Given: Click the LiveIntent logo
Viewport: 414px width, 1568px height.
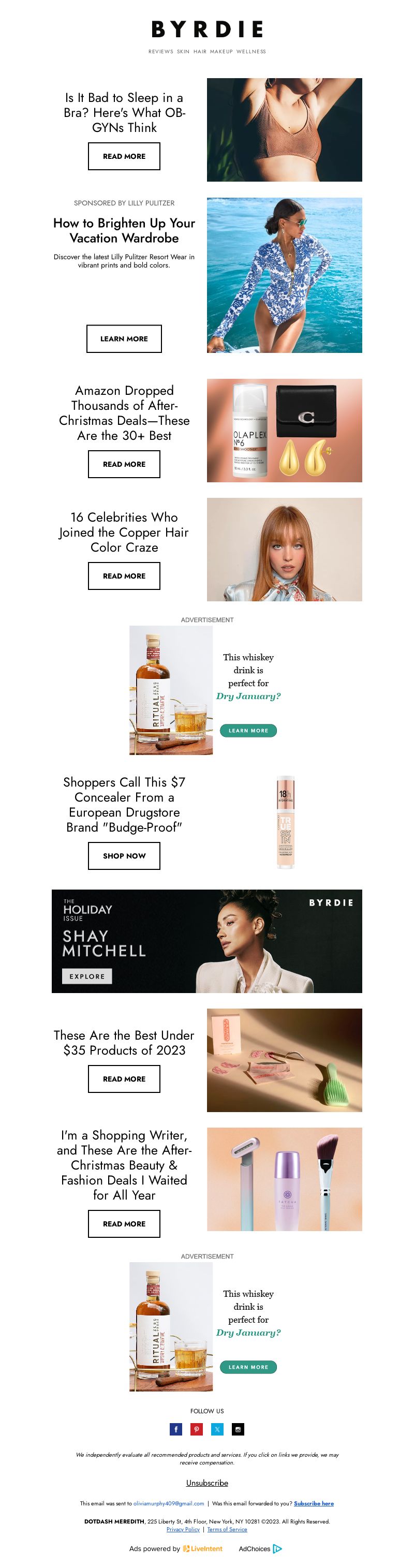Looking at the screenshot, I should coord(203,1548).
